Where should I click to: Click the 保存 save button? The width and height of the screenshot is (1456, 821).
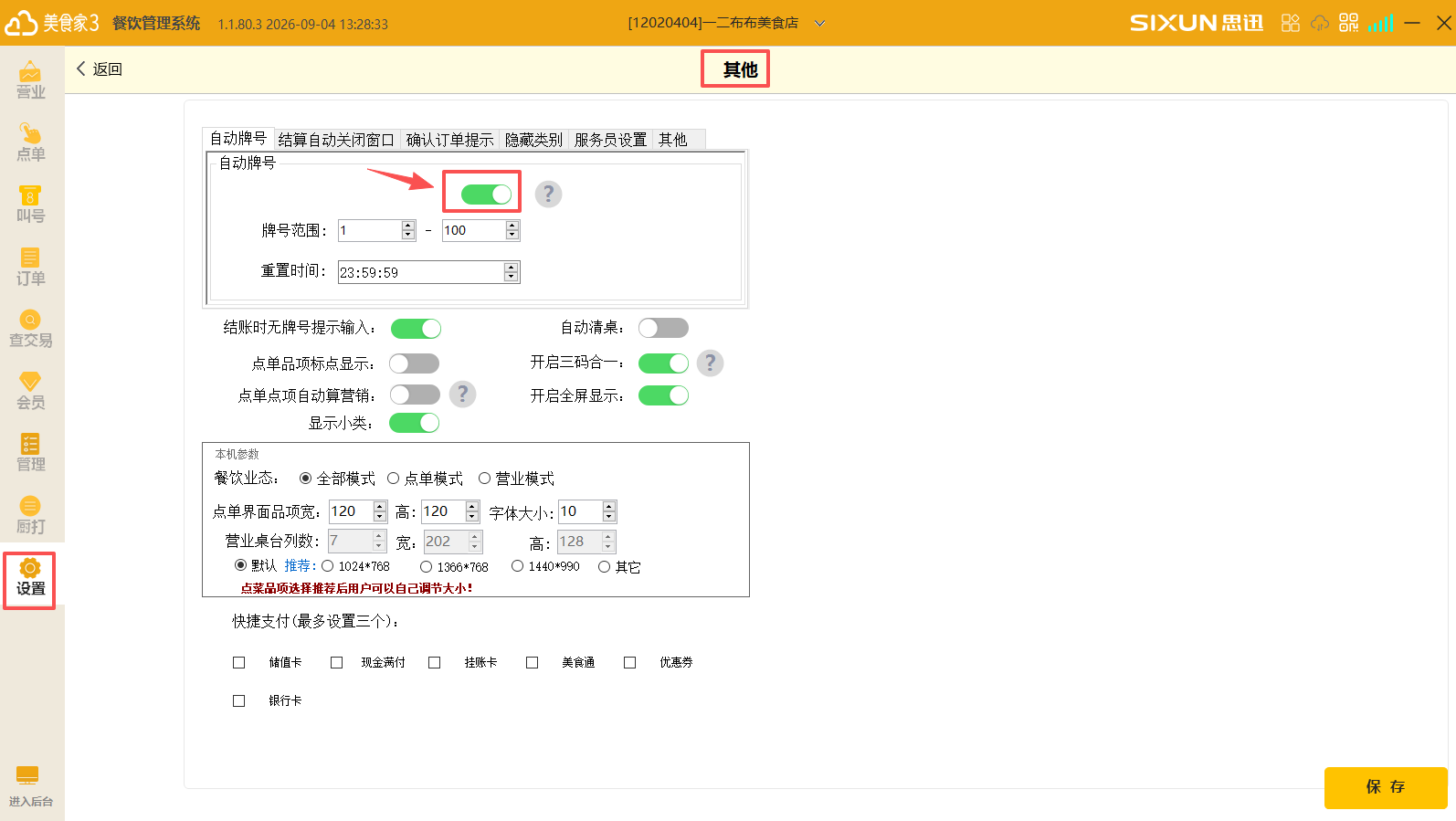(x=1386, y=787)
